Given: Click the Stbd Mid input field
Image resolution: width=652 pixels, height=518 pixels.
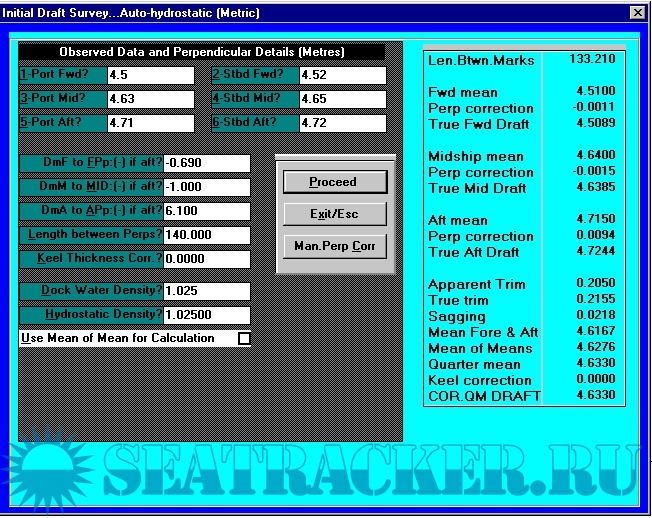Looking at the screenshot, I should pos(342,99).
